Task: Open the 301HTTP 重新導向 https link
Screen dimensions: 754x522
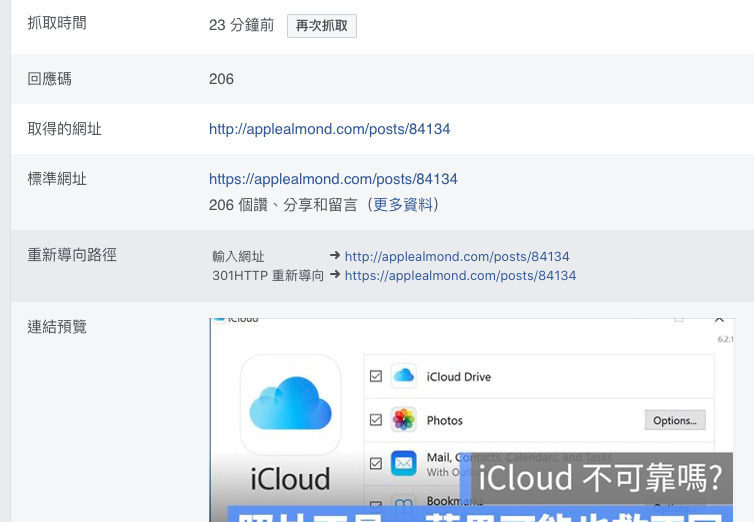Action: point(460,275)
